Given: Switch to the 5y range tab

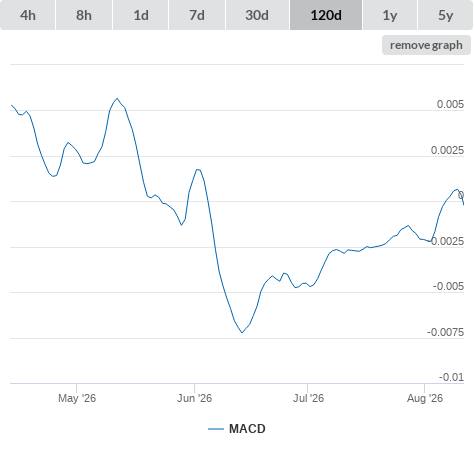Looking at the screenshot, I should pos(445,15).
